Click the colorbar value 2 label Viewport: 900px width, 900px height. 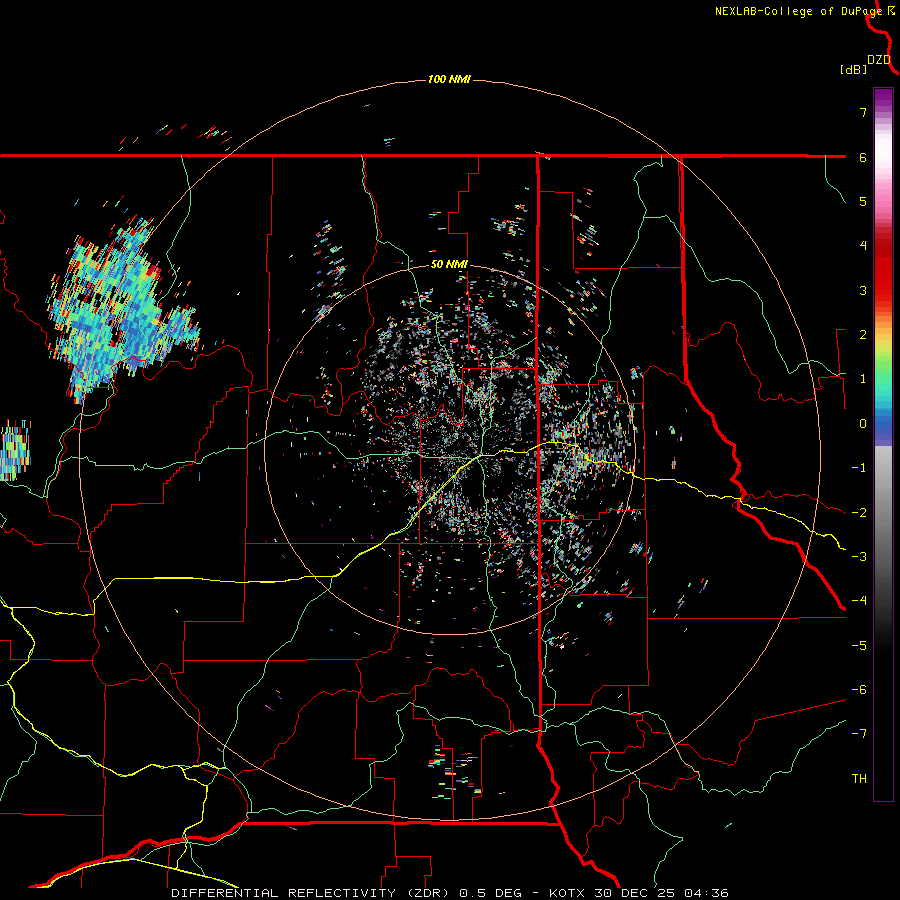point(863,335)
